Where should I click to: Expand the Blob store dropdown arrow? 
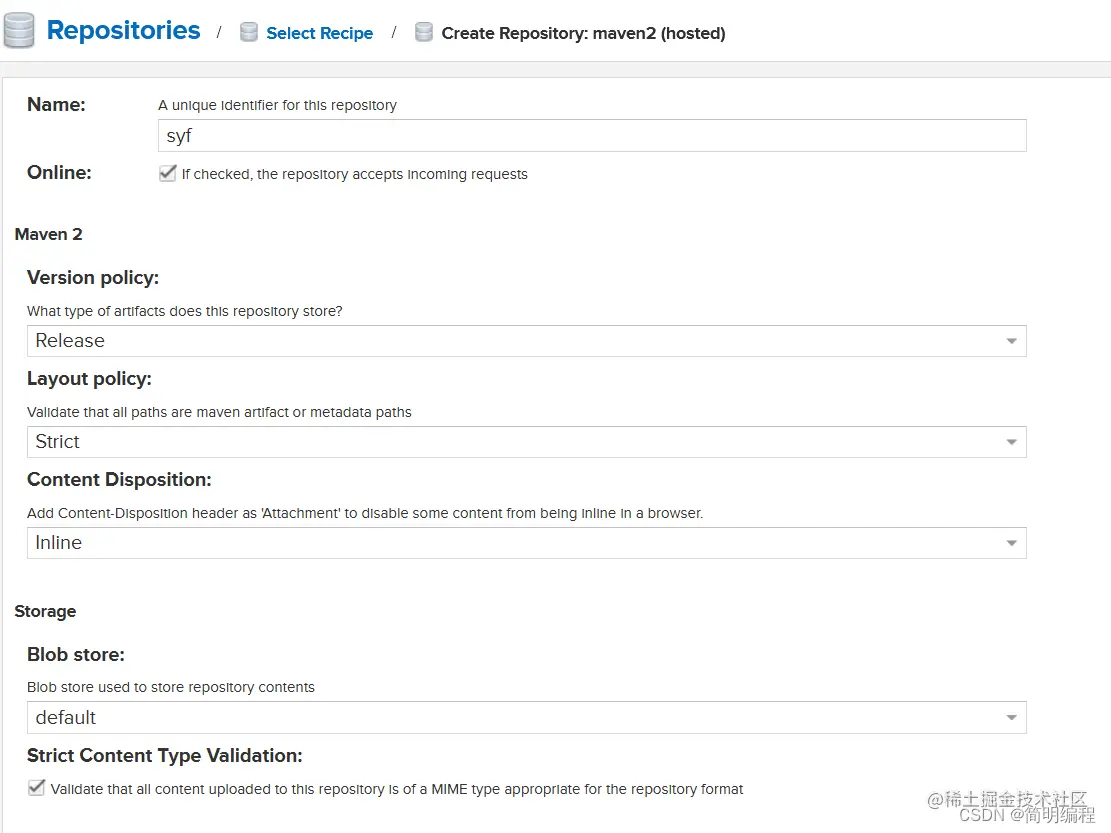(1011, 718)
